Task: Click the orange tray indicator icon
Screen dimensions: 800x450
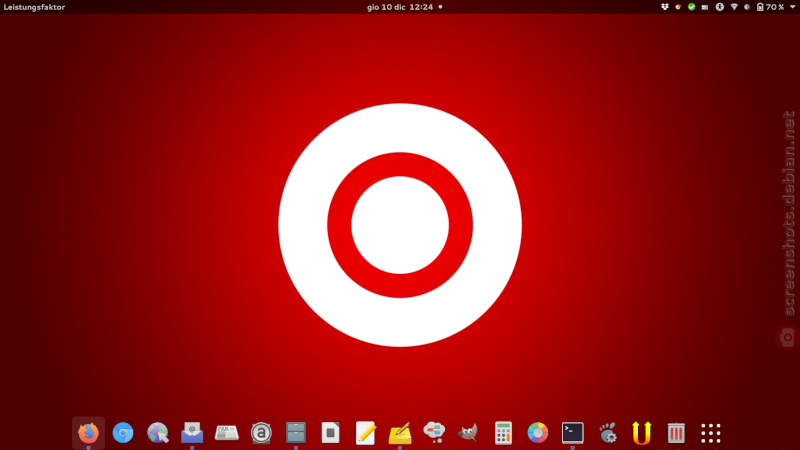Action: pyautogui.click(x=678, y=7)
